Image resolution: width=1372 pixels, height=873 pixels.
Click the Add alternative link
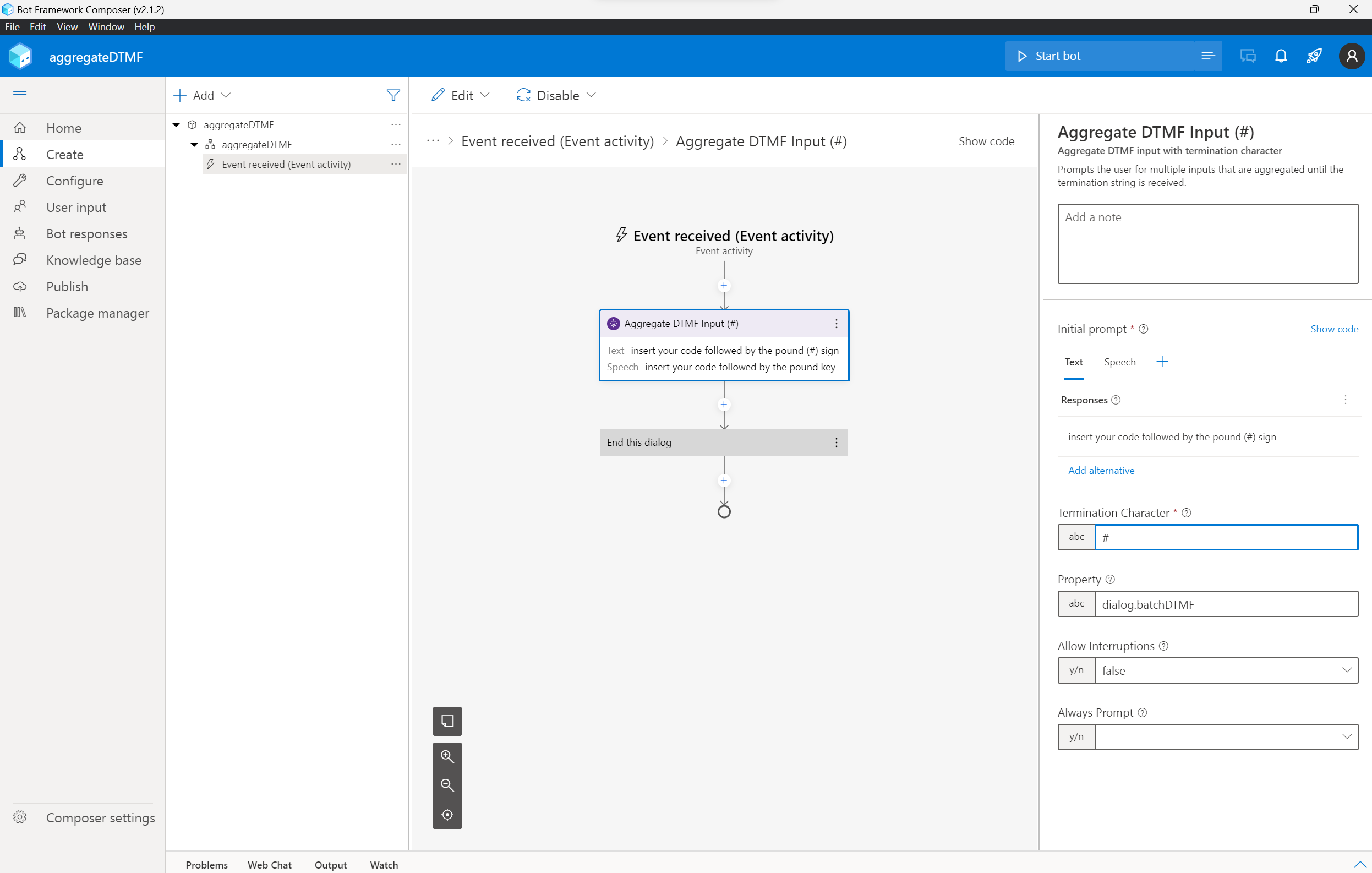click(x=1101, y=470)
